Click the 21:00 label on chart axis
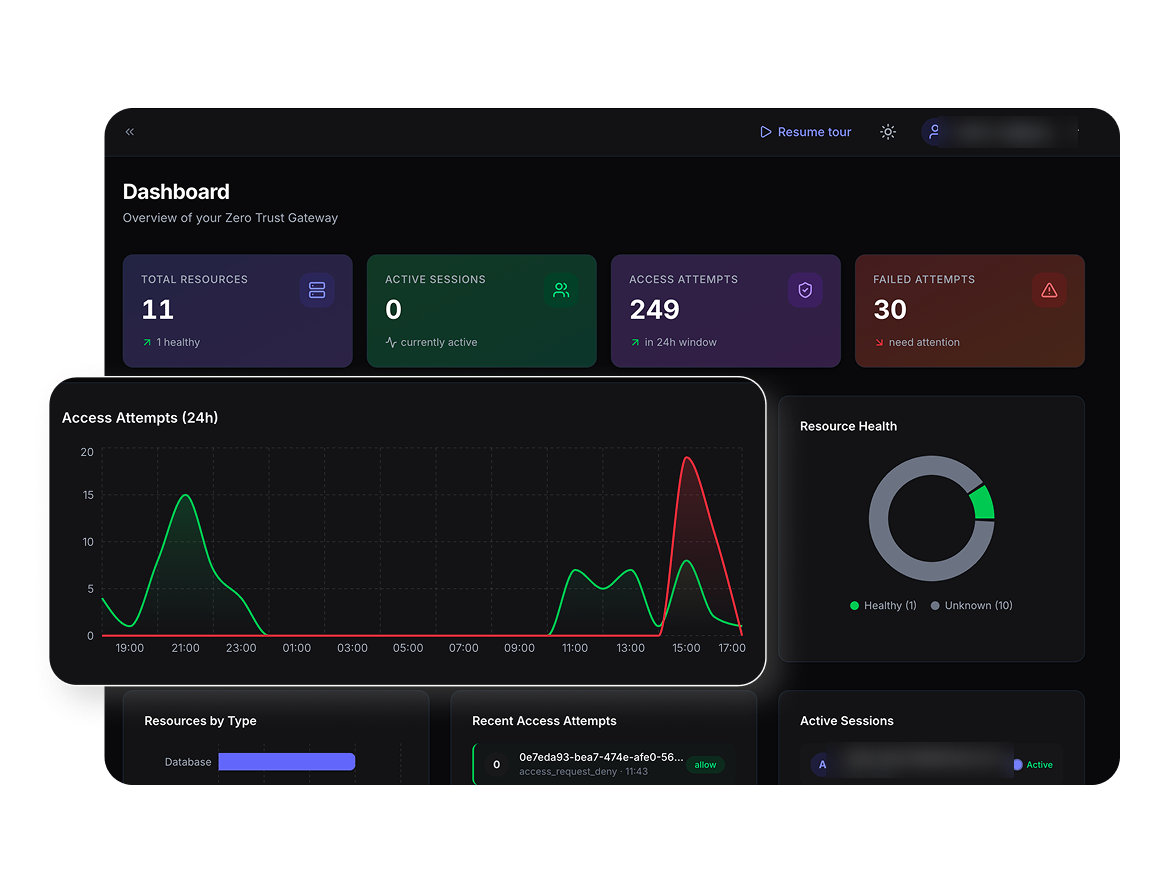Viewport: 1167px width, 894px height. (x=185, y=648)
